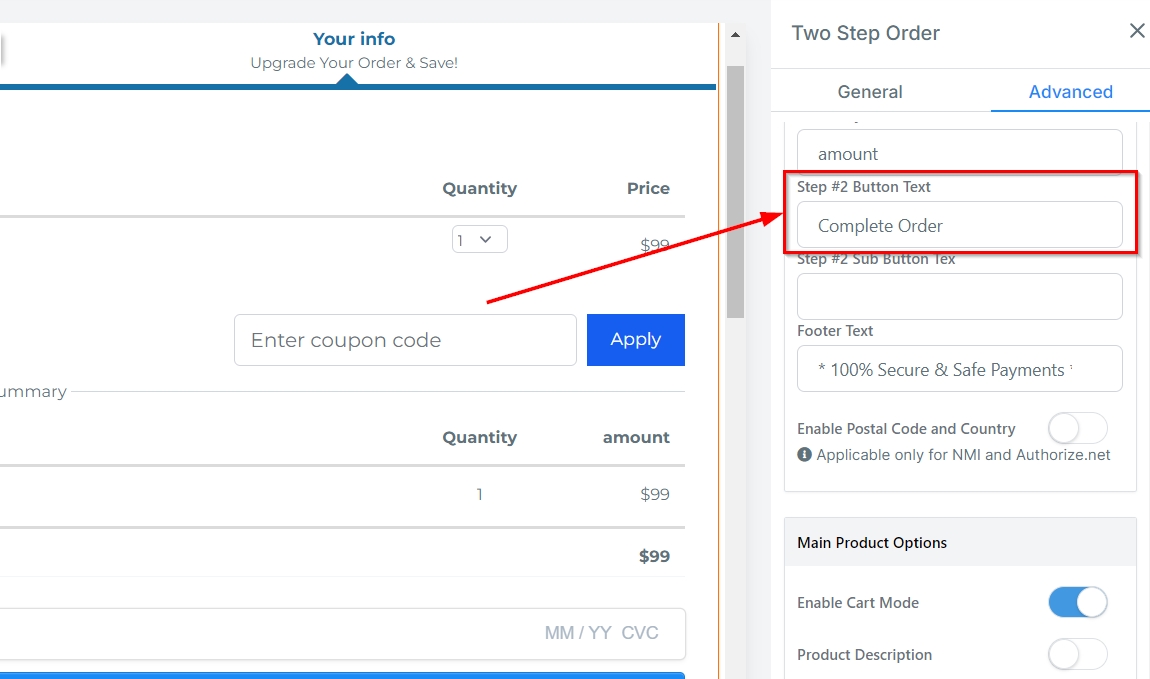Open the product Quantity dropdown
1150x679 pixels.
click(479, 240)
